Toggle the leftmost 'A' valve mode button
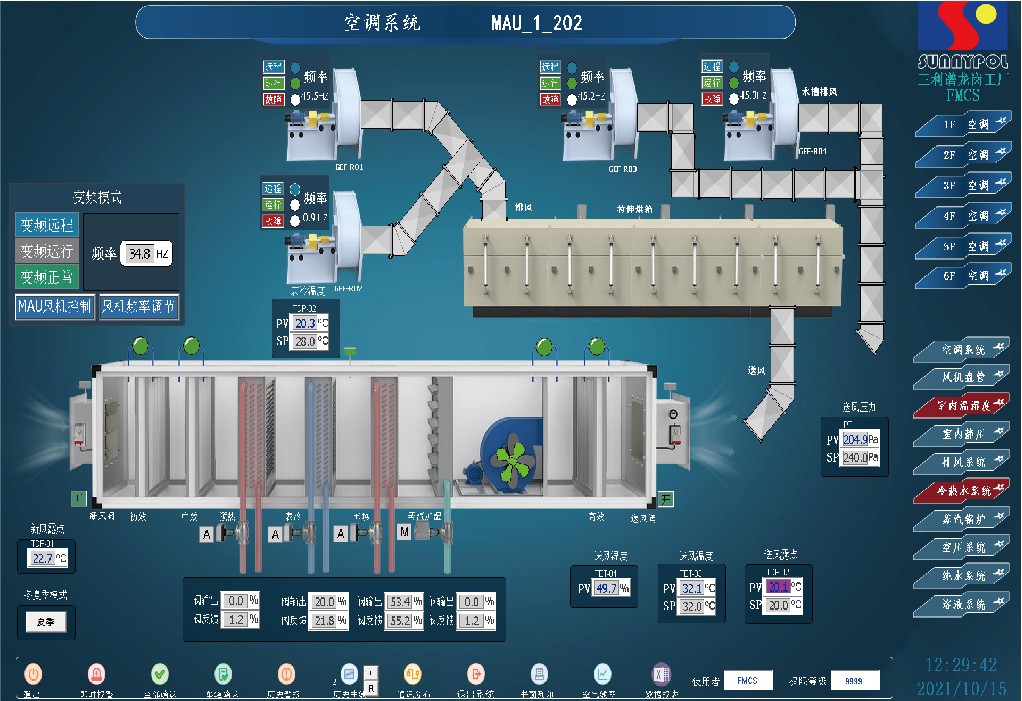 click(207, 534)
